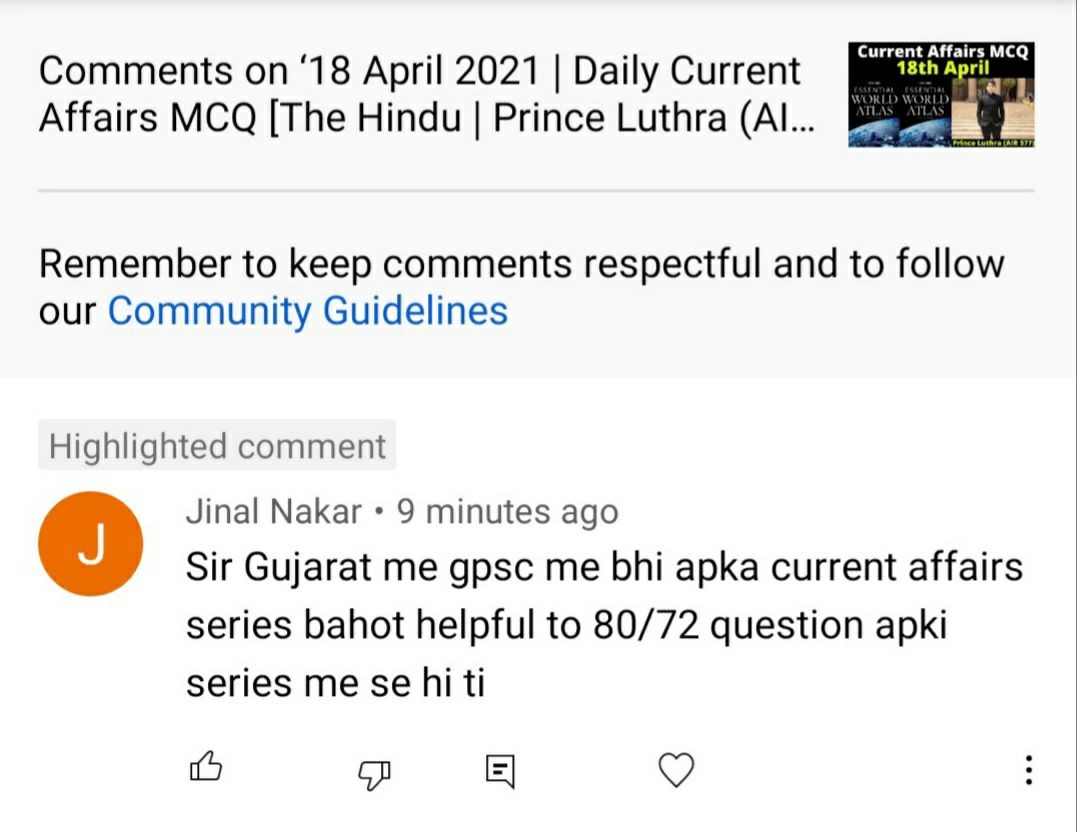Open the three-dot more options menu

coord(1027,769)
